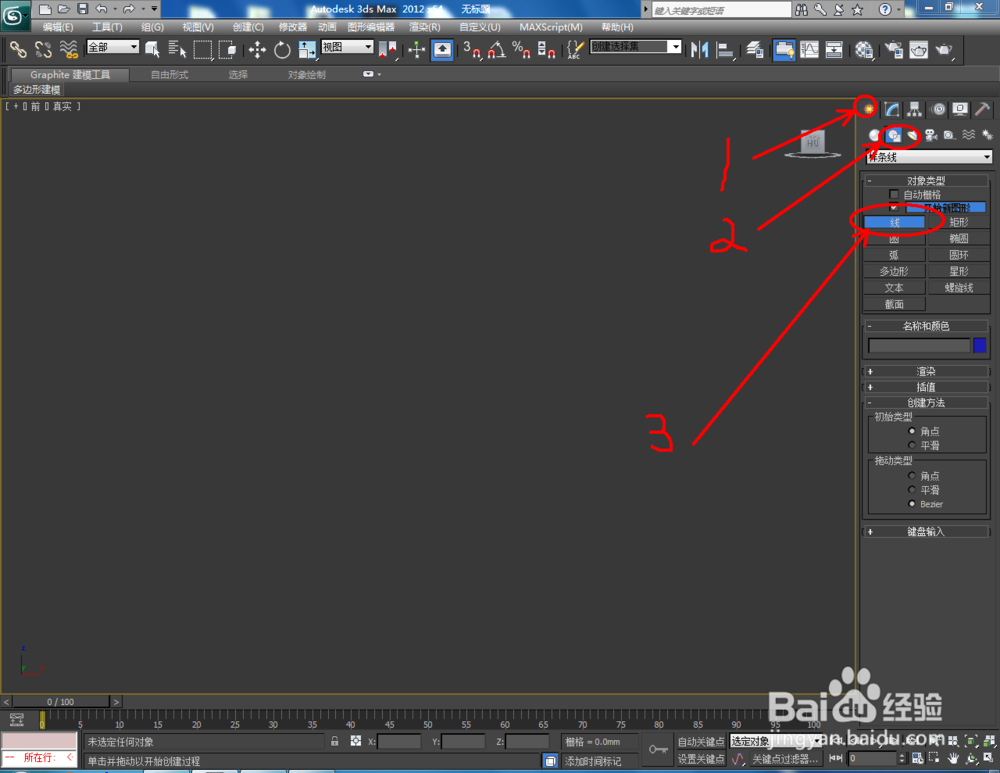
Task: Open the 3ds Max application menu logo
Action: pos(14,15)
